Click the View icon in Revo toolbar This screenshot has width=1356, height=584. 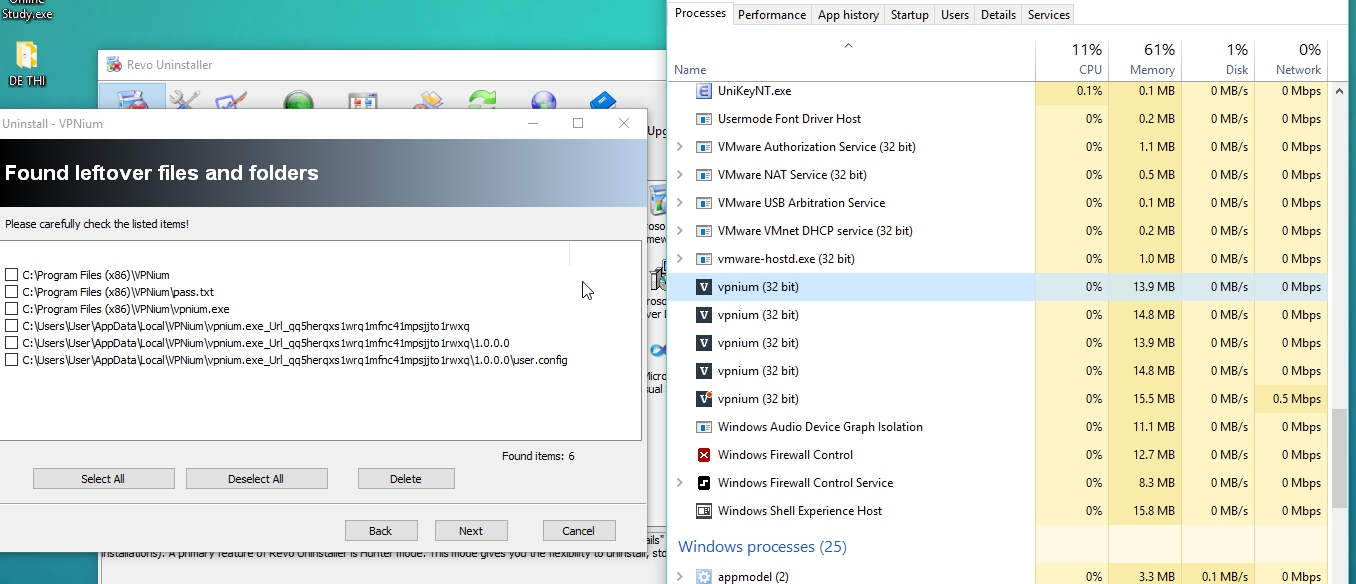pyautogui.click(x=362, y=101)
